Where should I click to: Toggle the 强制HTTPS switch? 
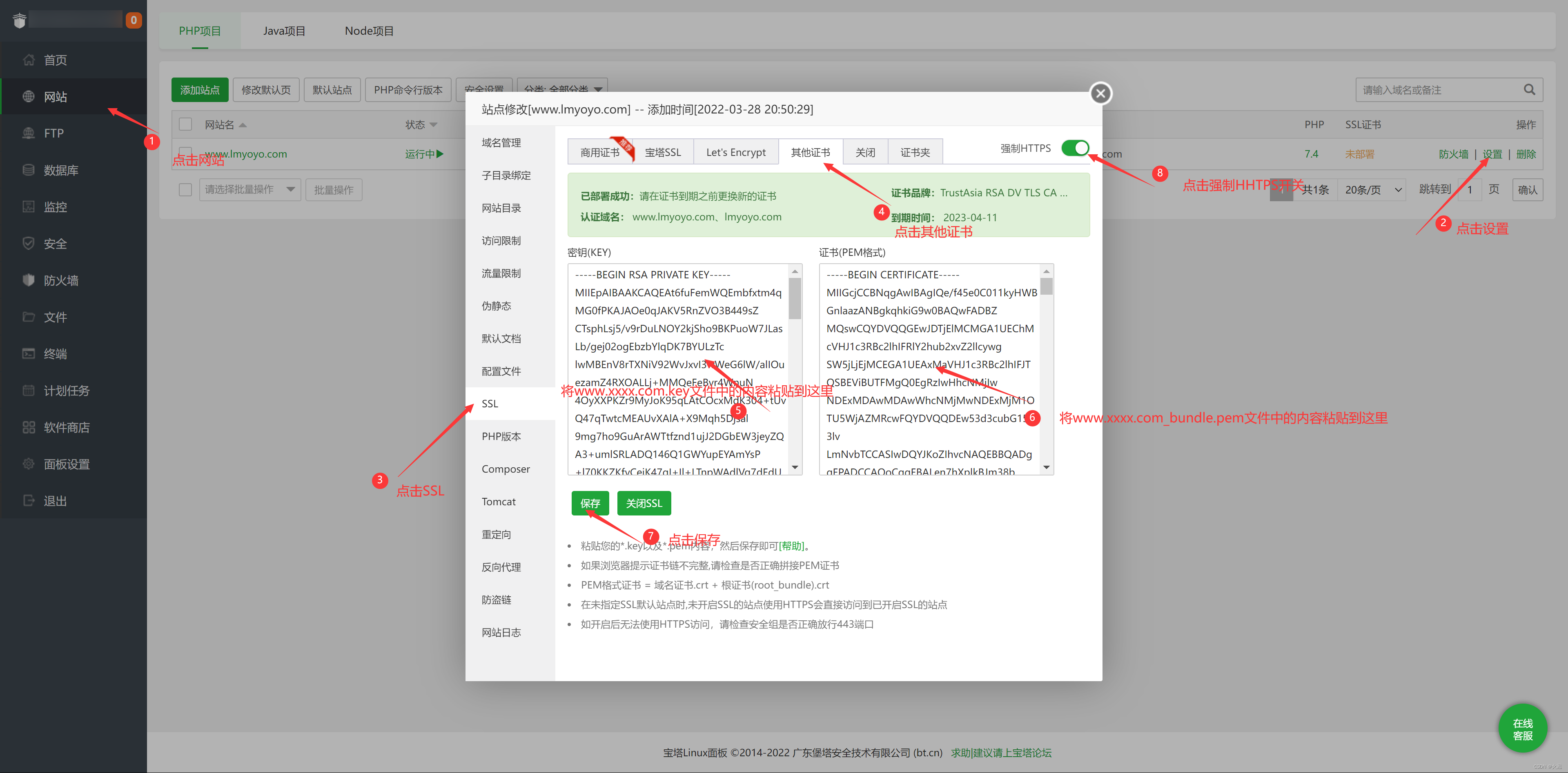1075,148
